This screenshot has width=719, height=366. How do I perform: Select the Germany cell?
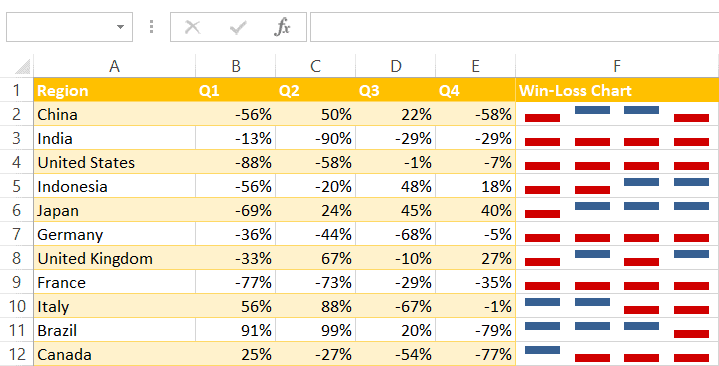[115, 234]
